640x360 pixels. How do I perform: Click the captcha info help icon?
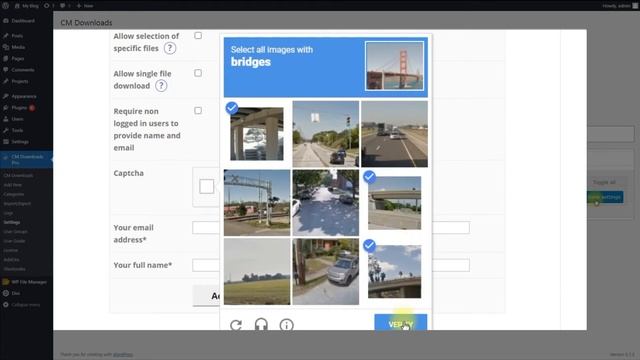point(287,325)
